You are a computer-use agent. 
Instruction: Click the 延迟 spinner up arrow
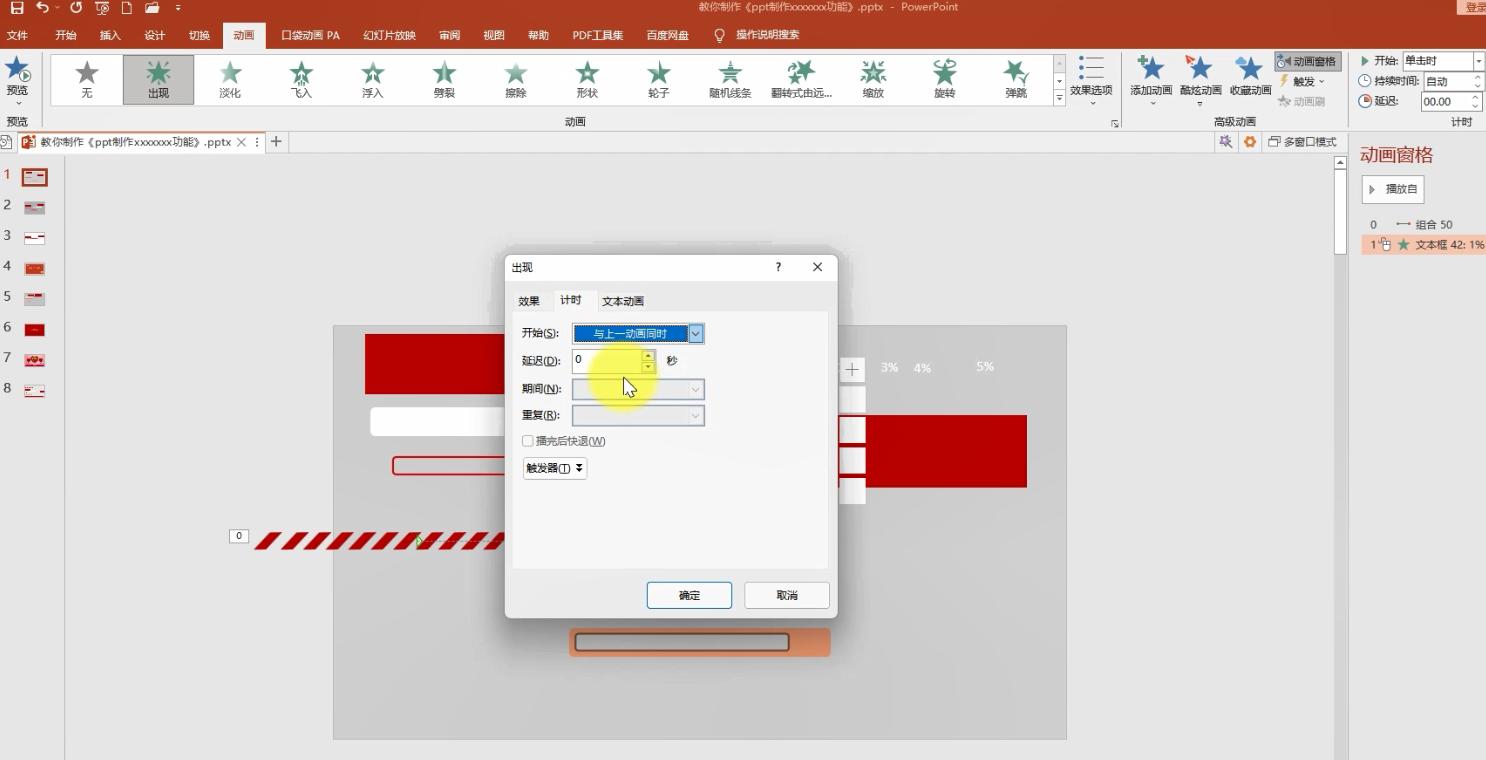(x=648, y=355)
